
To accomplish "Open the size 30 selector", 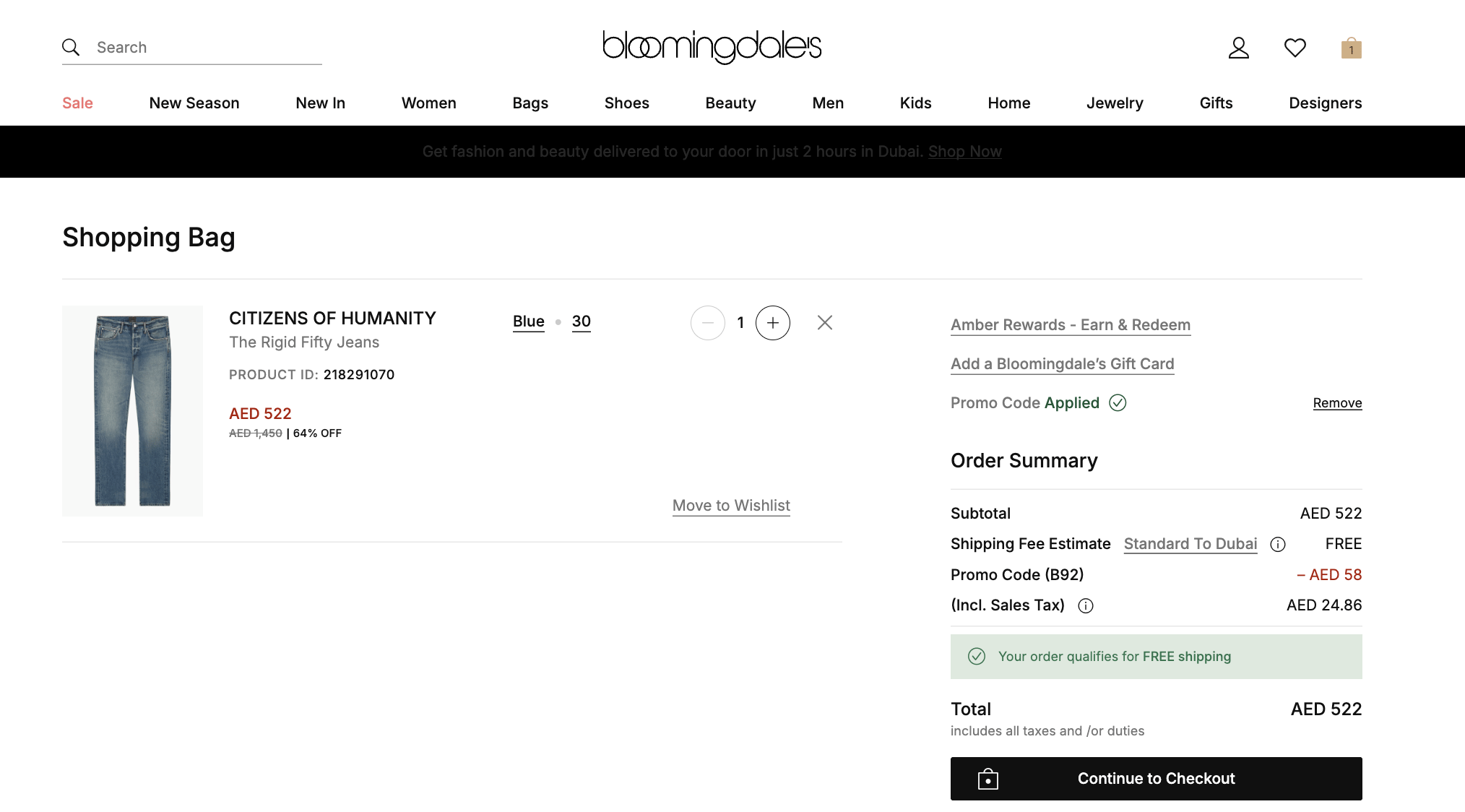I will pos(581,321).
